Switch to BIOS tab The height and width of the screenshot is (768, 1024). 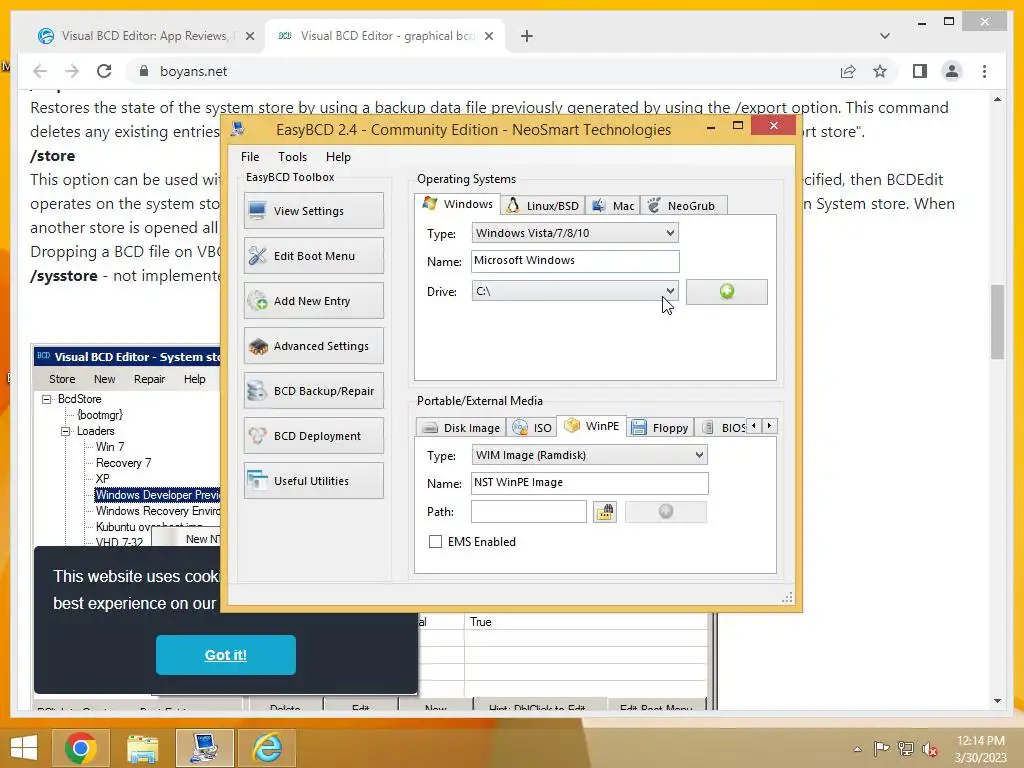click(721, 428)
